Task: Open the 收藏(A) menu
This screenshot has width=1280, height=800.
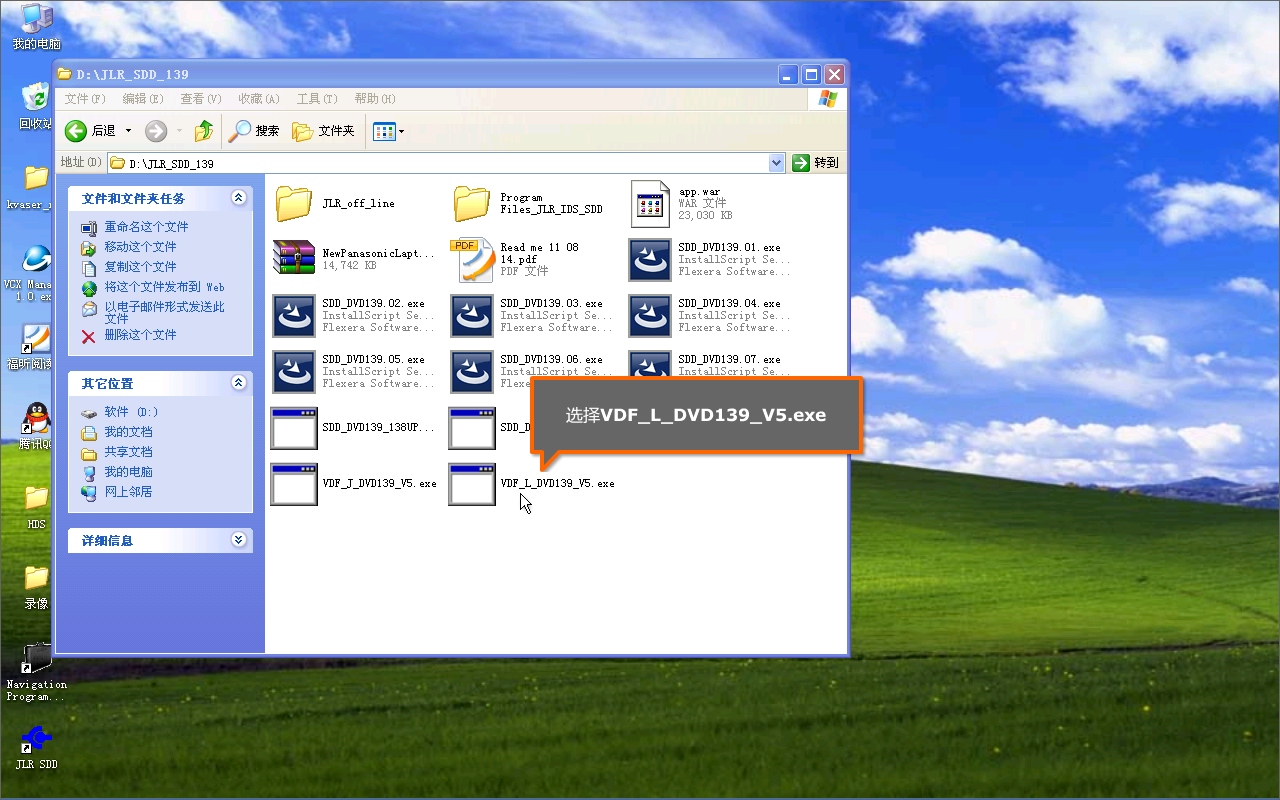Action: point(259,99)
